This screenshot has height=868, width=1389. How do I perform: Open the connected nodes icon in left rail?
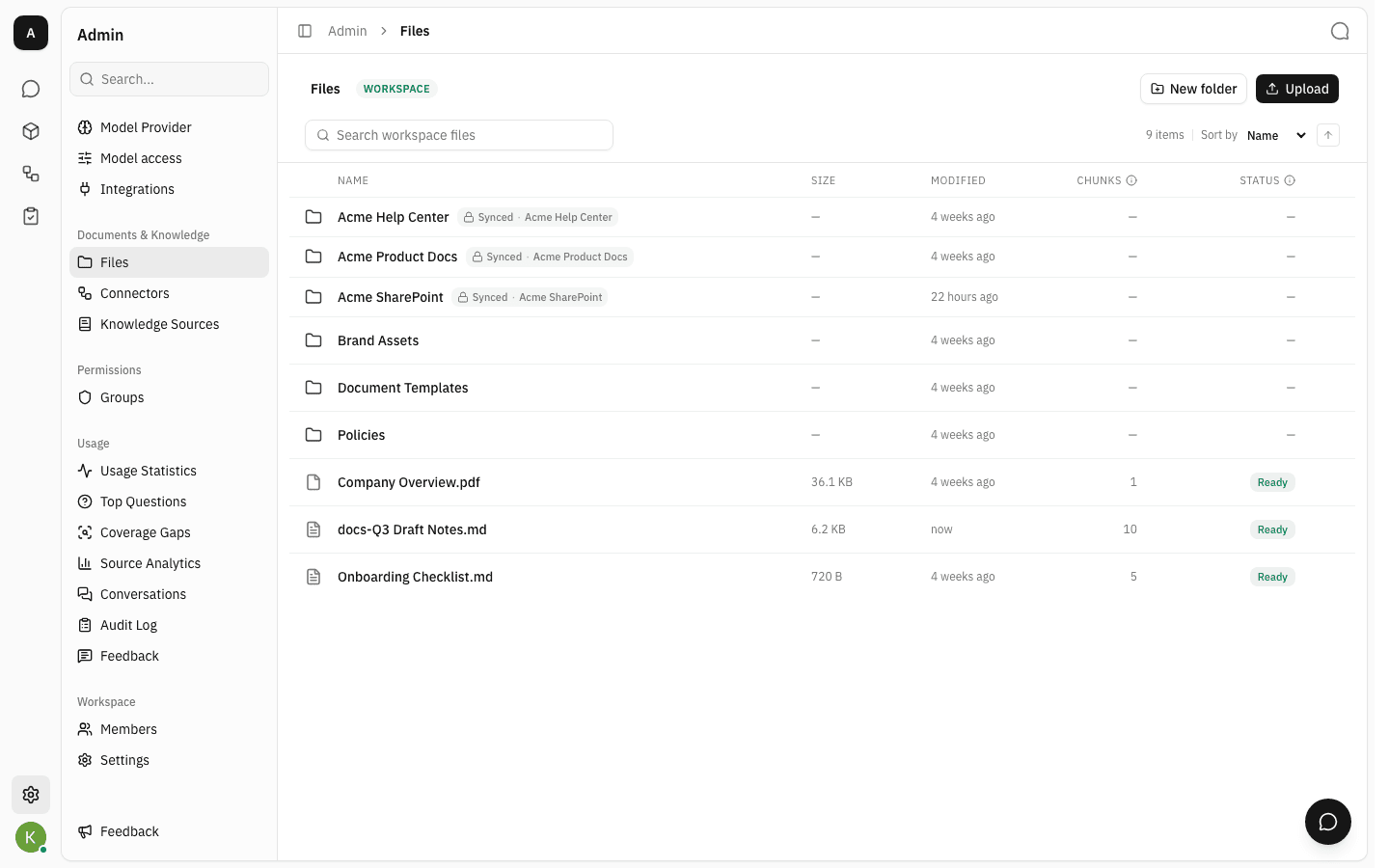point(31,174)
